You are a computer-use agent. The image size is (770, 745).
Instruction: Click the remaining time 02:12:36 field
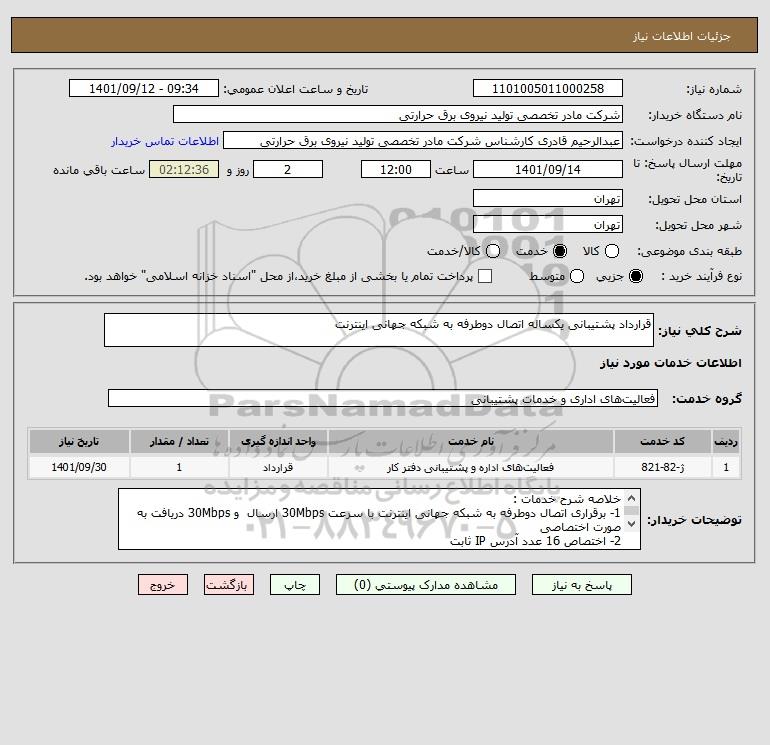(x=184, y=169)
